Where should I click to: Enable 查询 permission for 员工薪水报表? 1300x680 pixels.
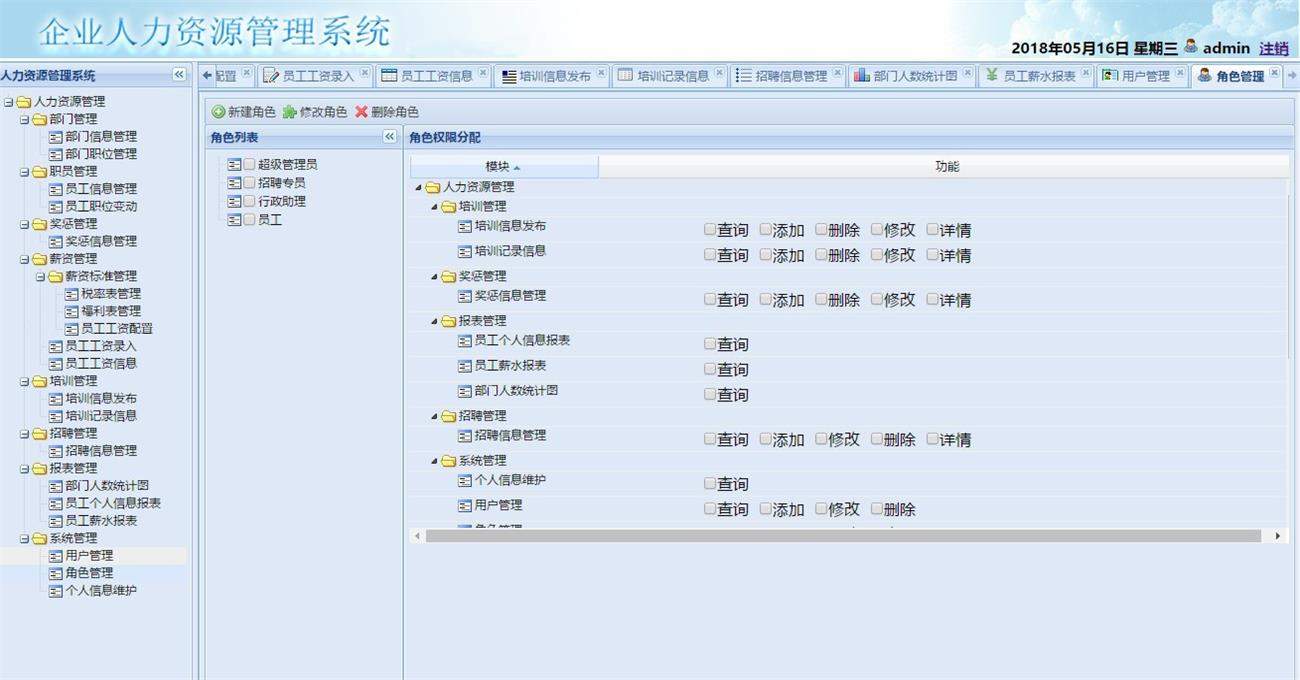[x=710, y=369]
